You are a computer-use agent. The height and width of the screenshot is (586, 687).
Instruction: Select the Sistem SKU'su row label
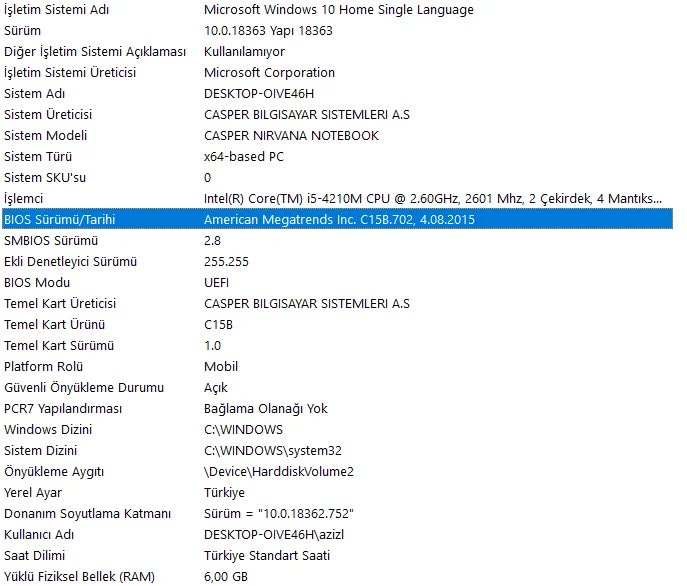click(45, 178)
